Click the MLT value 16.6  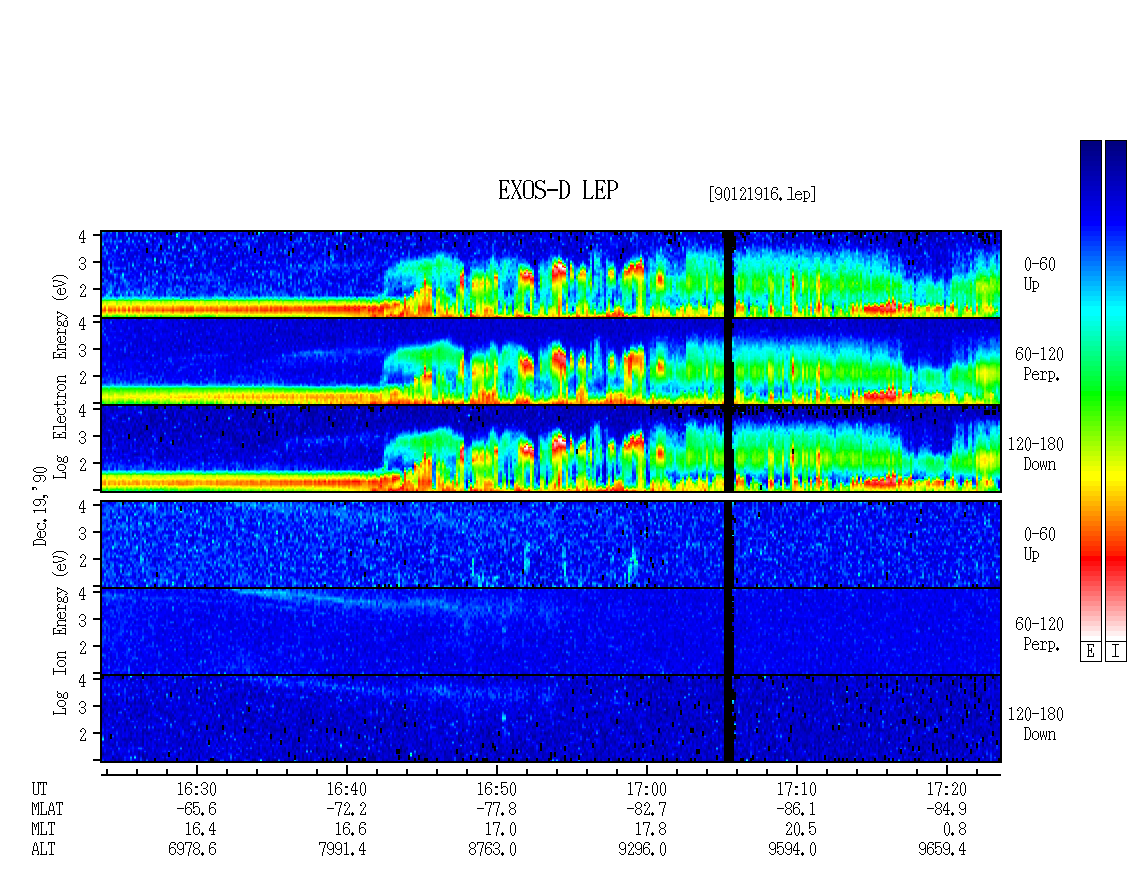click(x=350, y=830)
